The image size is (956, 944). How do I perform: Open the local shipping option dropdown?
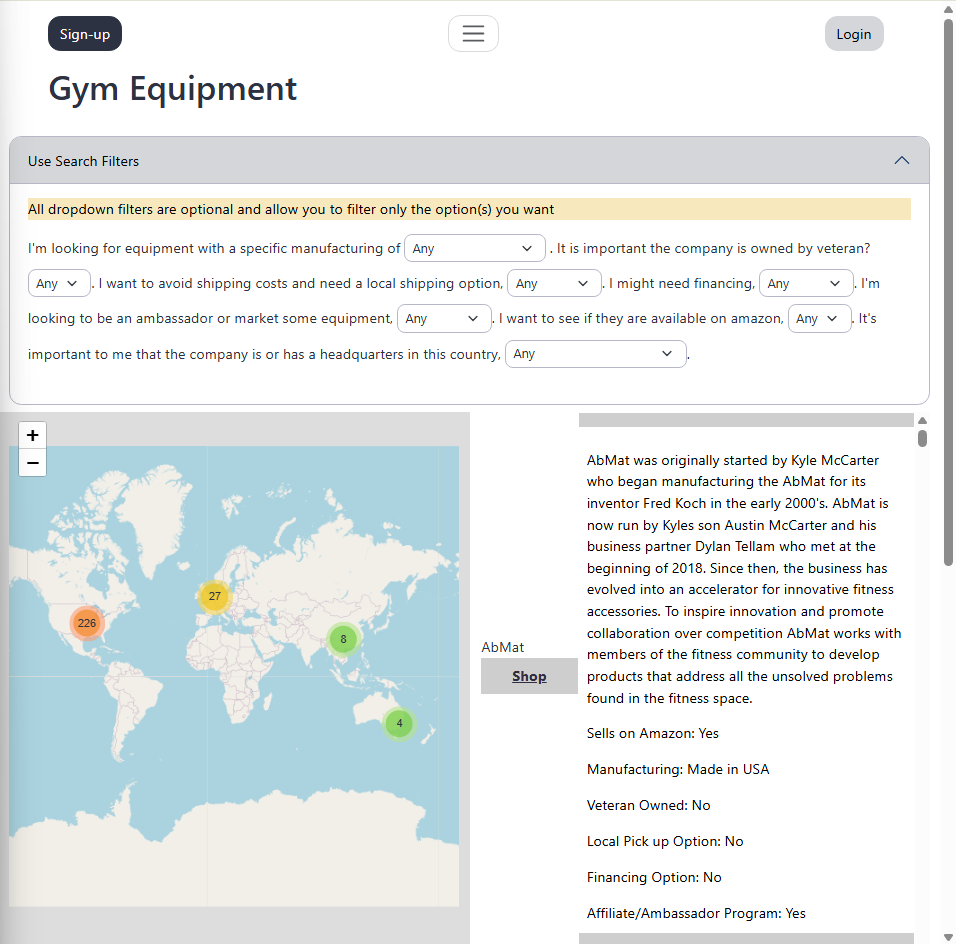point(554,283)
